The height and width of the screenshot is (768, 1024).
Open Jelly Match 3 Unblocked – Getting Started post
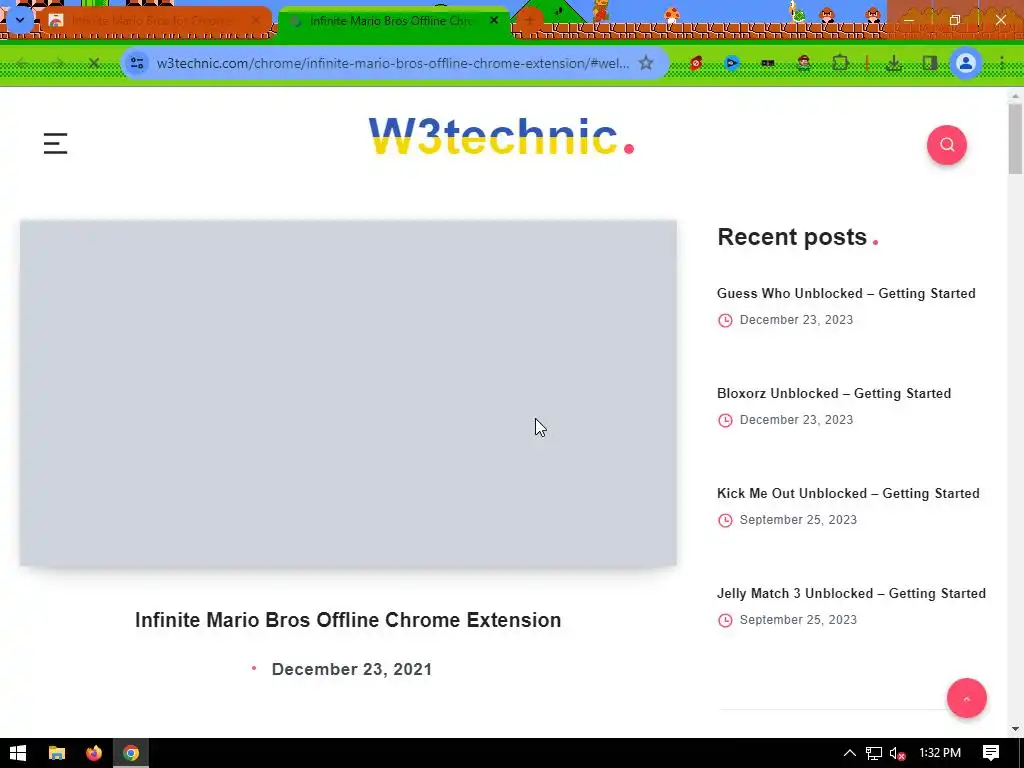(x=852, y=593)
